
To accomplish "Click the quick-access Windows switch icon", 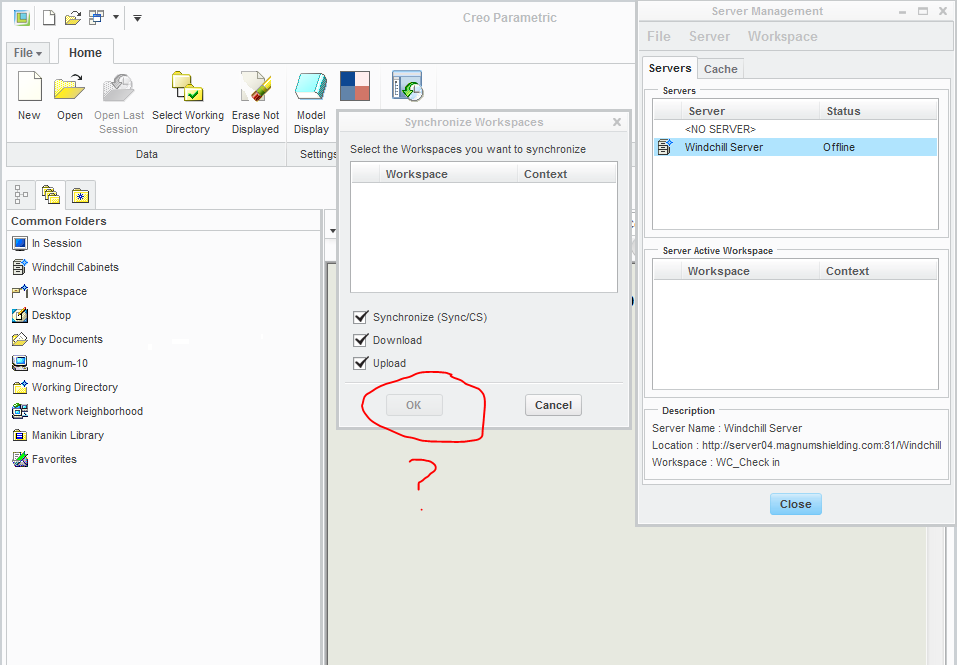I will [96, 18].
